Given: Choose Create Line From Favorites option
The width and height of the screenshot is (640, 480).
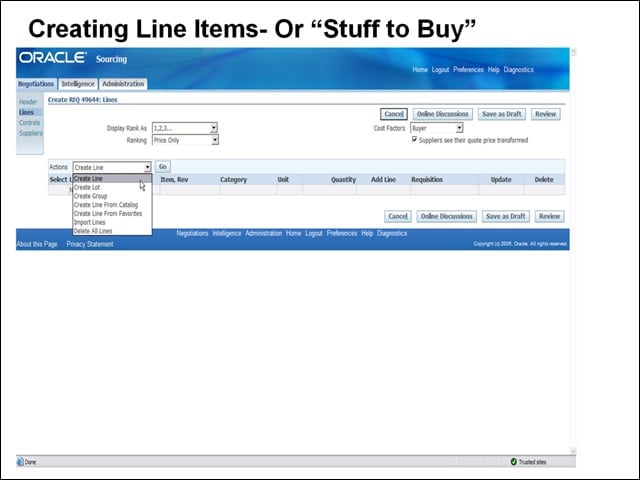Looking at the screenshot, I should [x=112, y=213].
